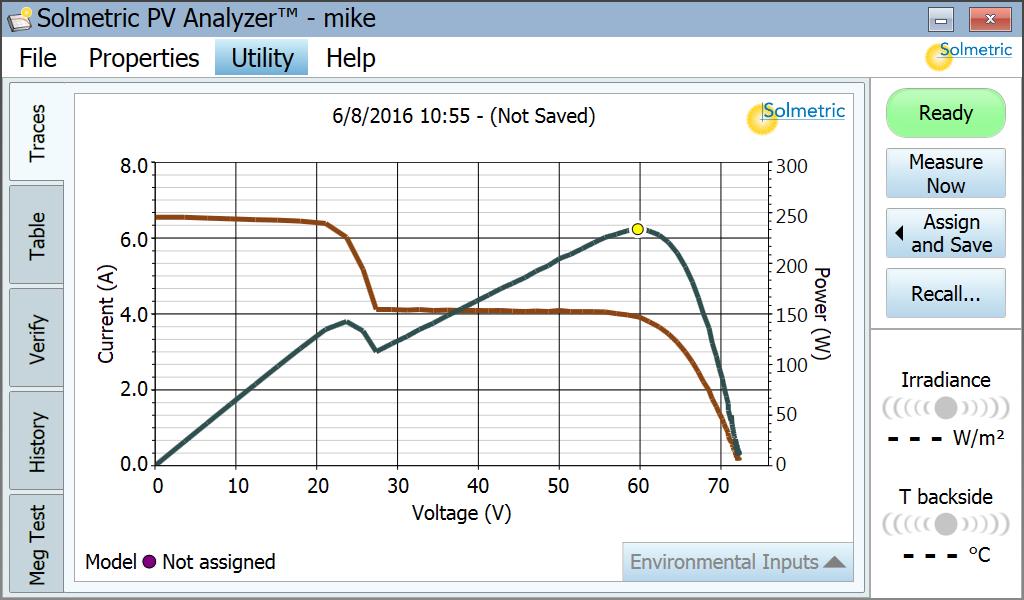Open the File menu

(x=38, y=58)
